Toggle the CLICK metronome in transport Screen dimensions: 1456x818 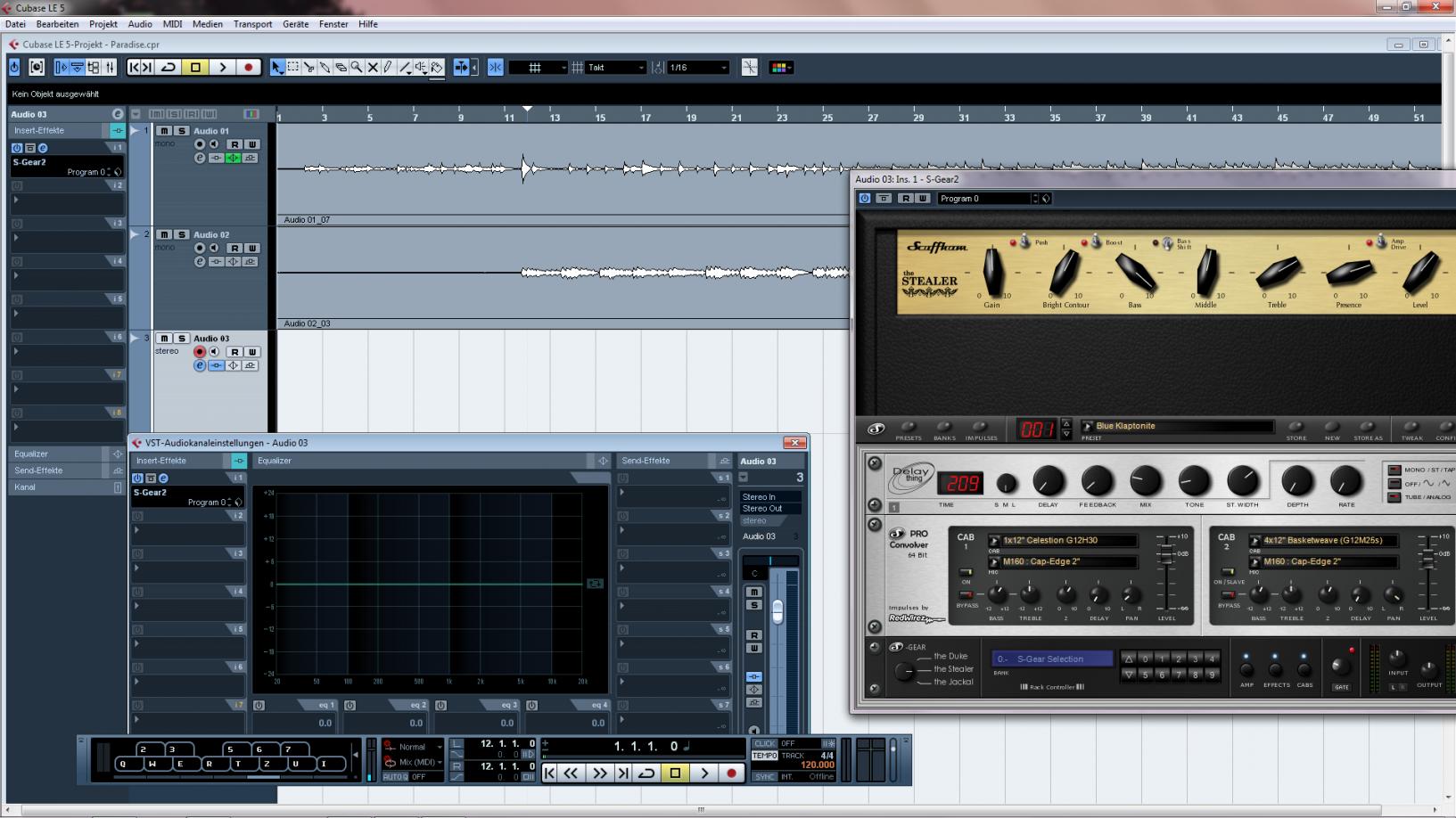pos(765,744)
